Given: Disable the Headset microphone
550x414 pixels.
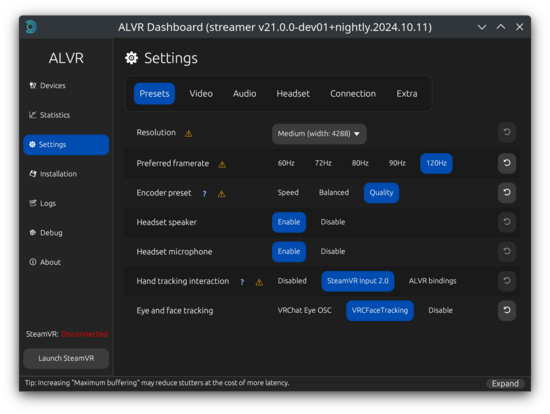Looking at the screenshot, I should (x=333, y=252).
